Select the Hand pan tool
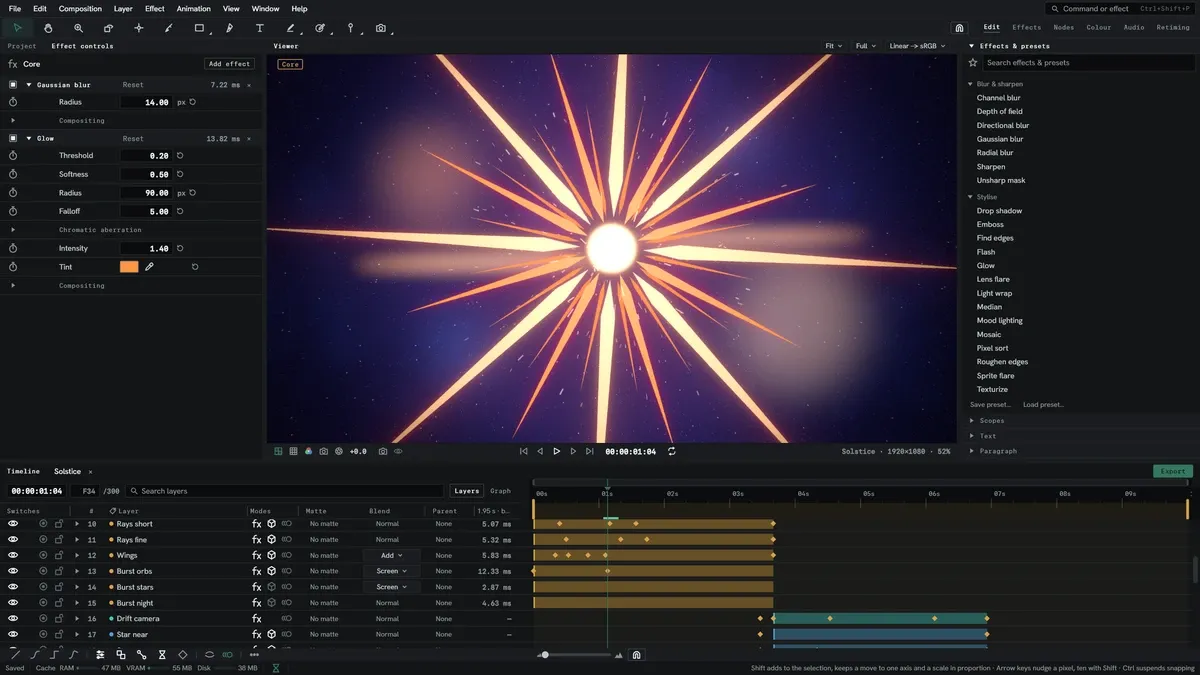Viewport: 1200px width, 675px height. [48, 28]
